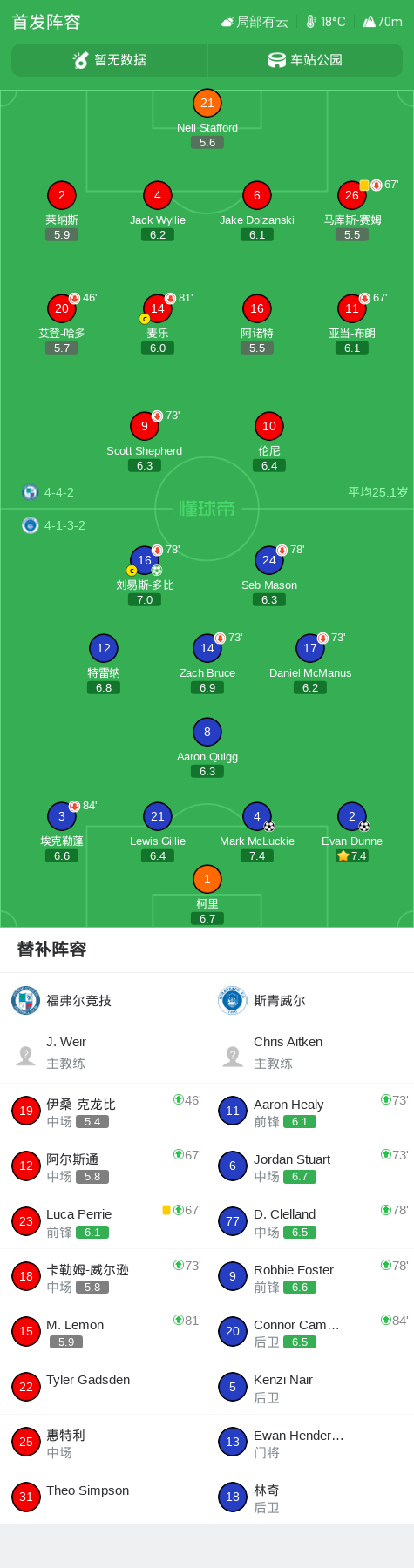Open Jack Wyllie's number 4 player badge

(157, 195)
